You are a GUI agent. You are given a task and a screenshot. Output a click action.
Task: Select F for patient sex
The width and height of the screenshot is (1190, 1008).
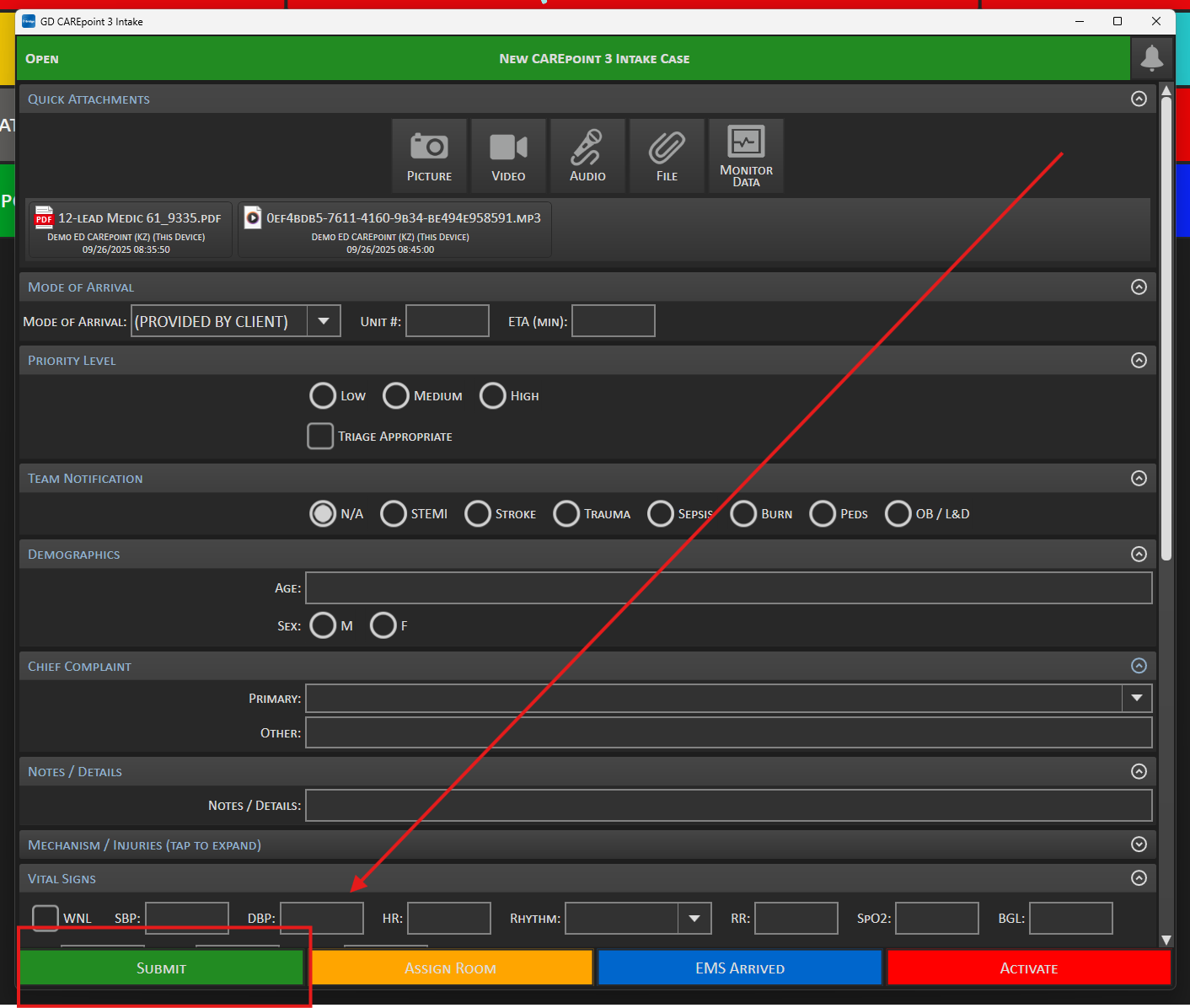tap(383, 625)
